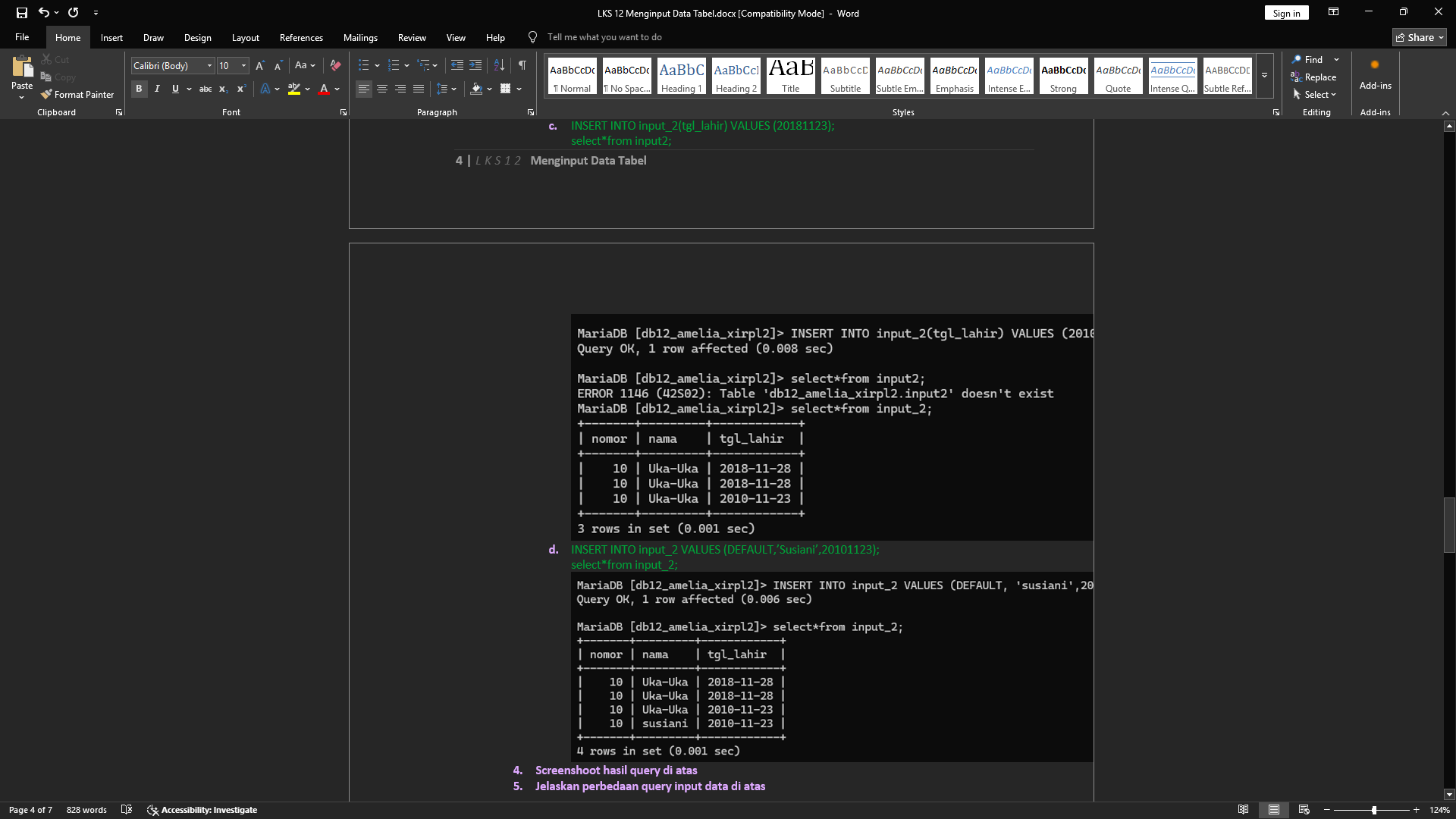Click the Center alignment icon
This screenshot has height=819, width=1456.
382,89
